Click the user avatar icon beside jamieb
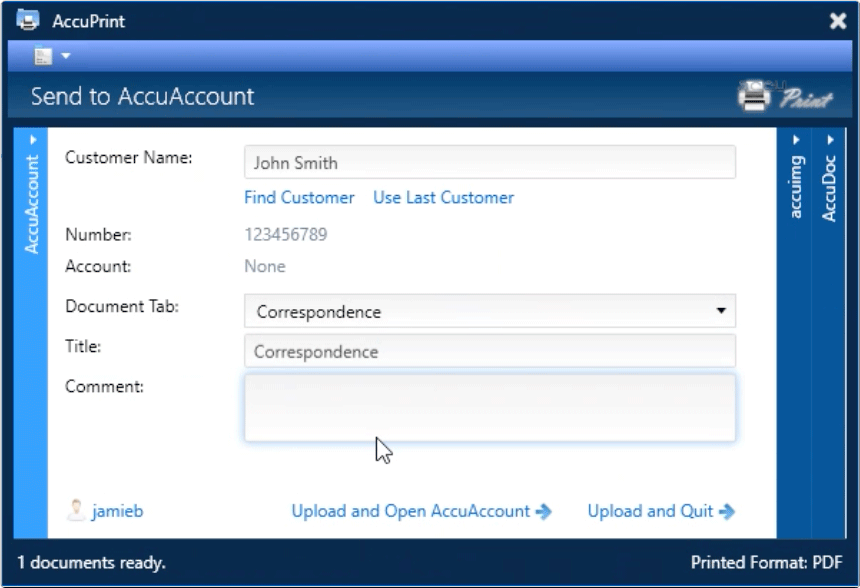This screenshot has width=860, height=588. [x=75, y=510]
